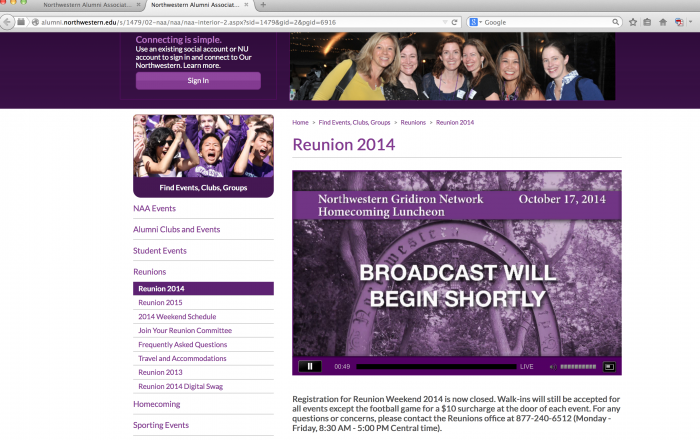The image size is (700, 440).
Task: Open Travel and Accommodations link
Action: (182, 358)
